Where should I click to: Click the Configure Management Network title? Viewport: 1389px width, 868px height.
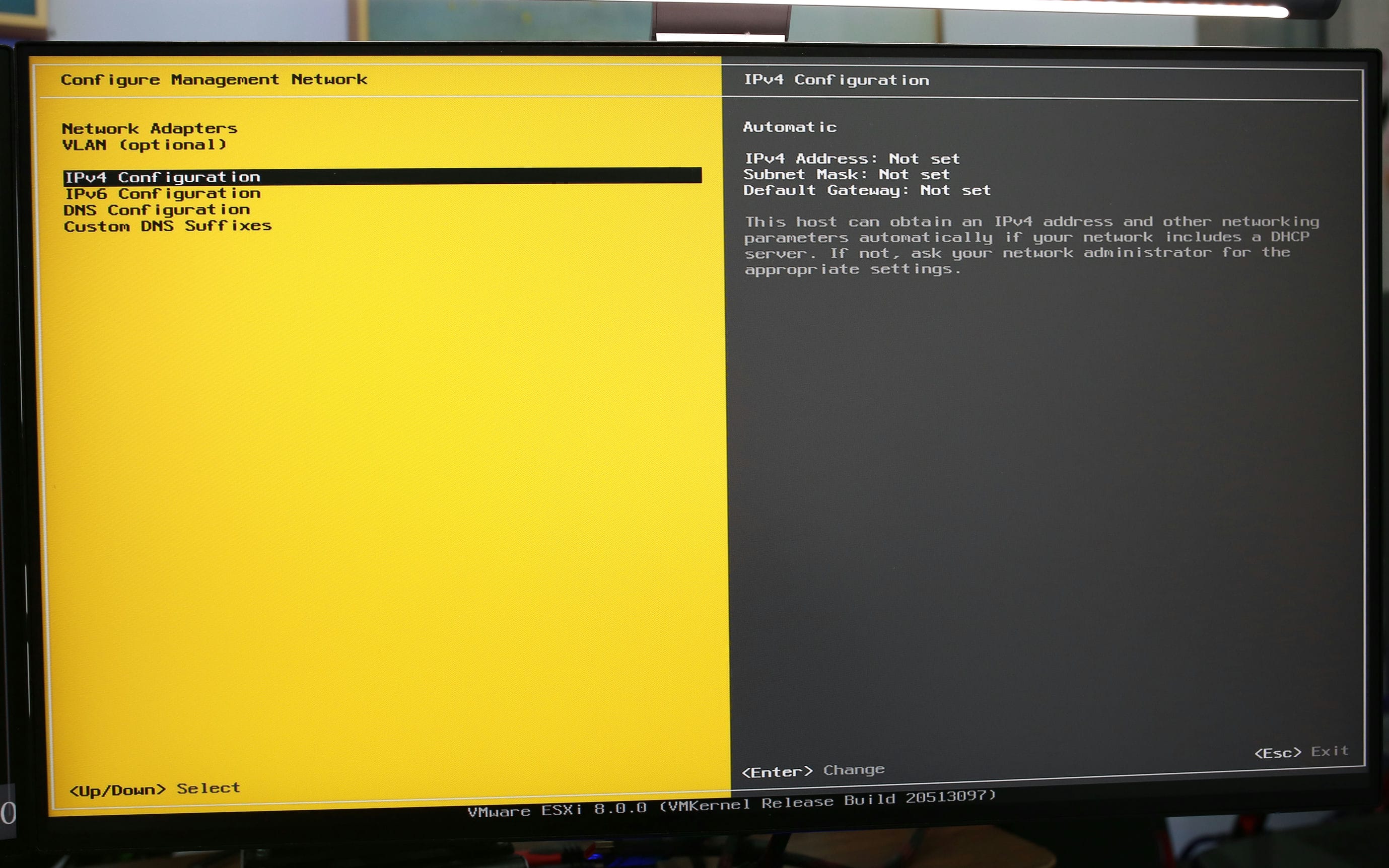coord(214,79)
